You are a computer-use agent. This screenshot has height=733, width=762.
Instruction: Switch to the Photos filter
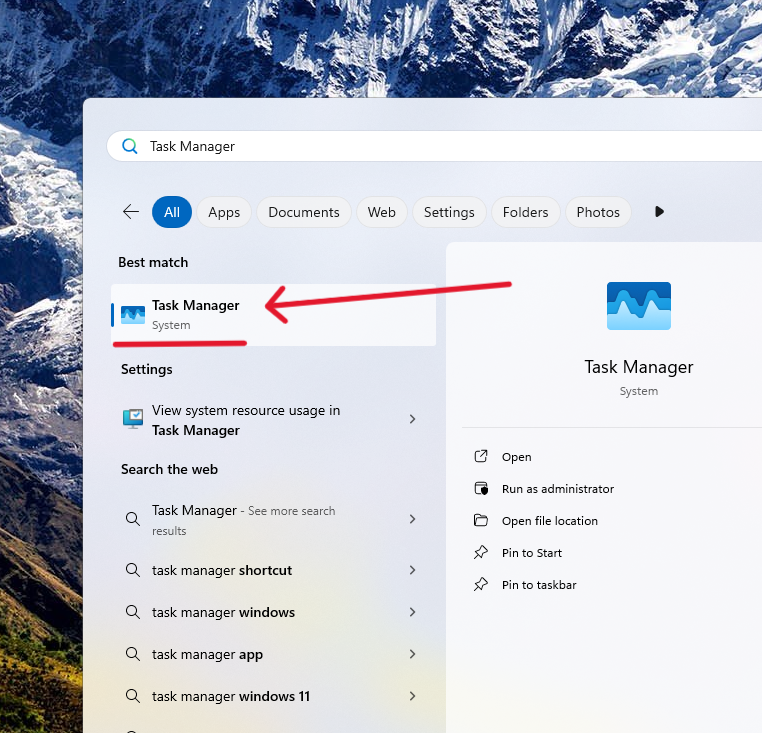coord(598,212)
